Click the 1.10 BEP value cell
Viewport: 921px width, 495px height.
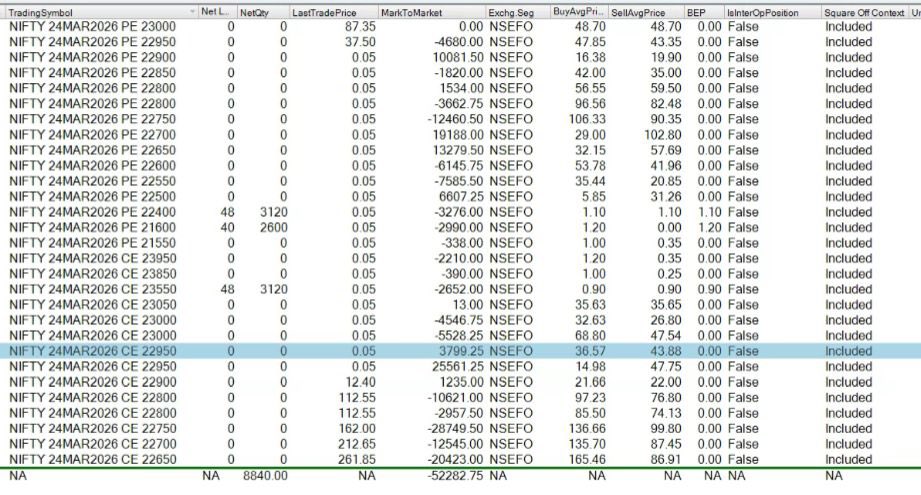(x=710, y=212)
